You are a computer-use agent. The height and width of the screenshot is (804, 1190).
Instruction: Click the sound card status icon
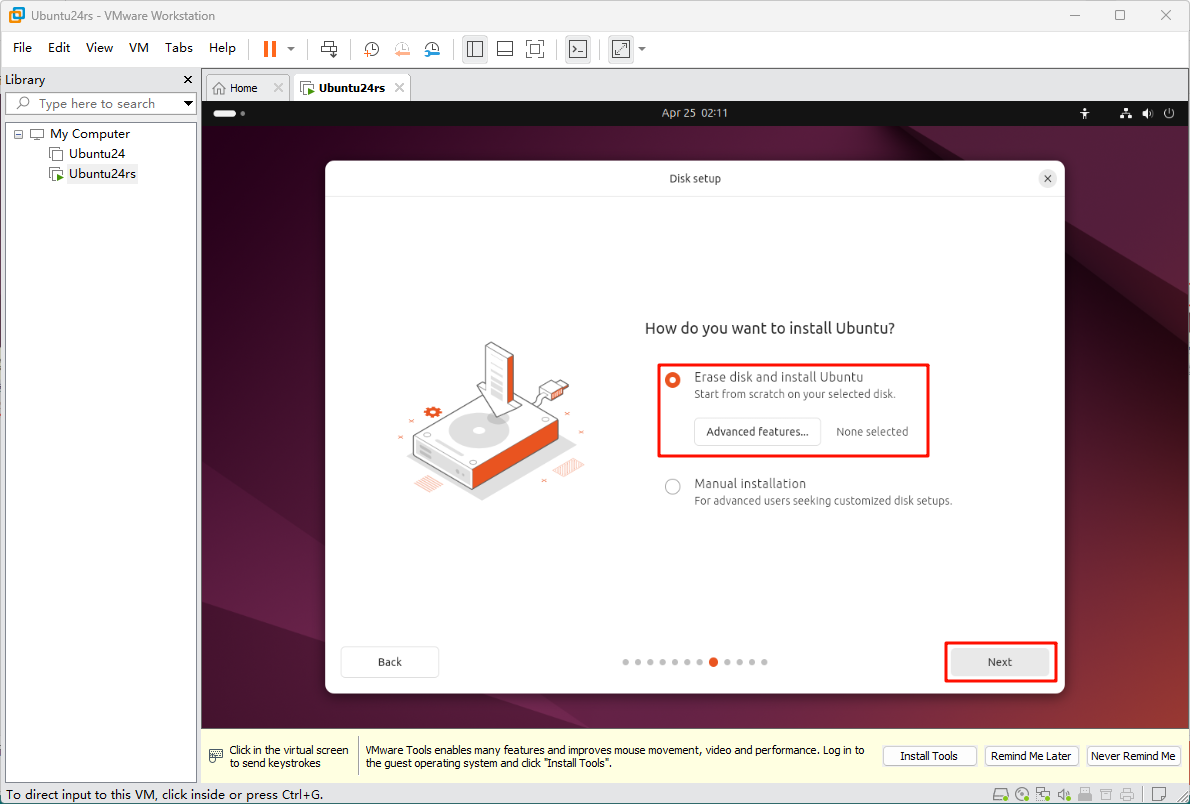[1064, 794]
